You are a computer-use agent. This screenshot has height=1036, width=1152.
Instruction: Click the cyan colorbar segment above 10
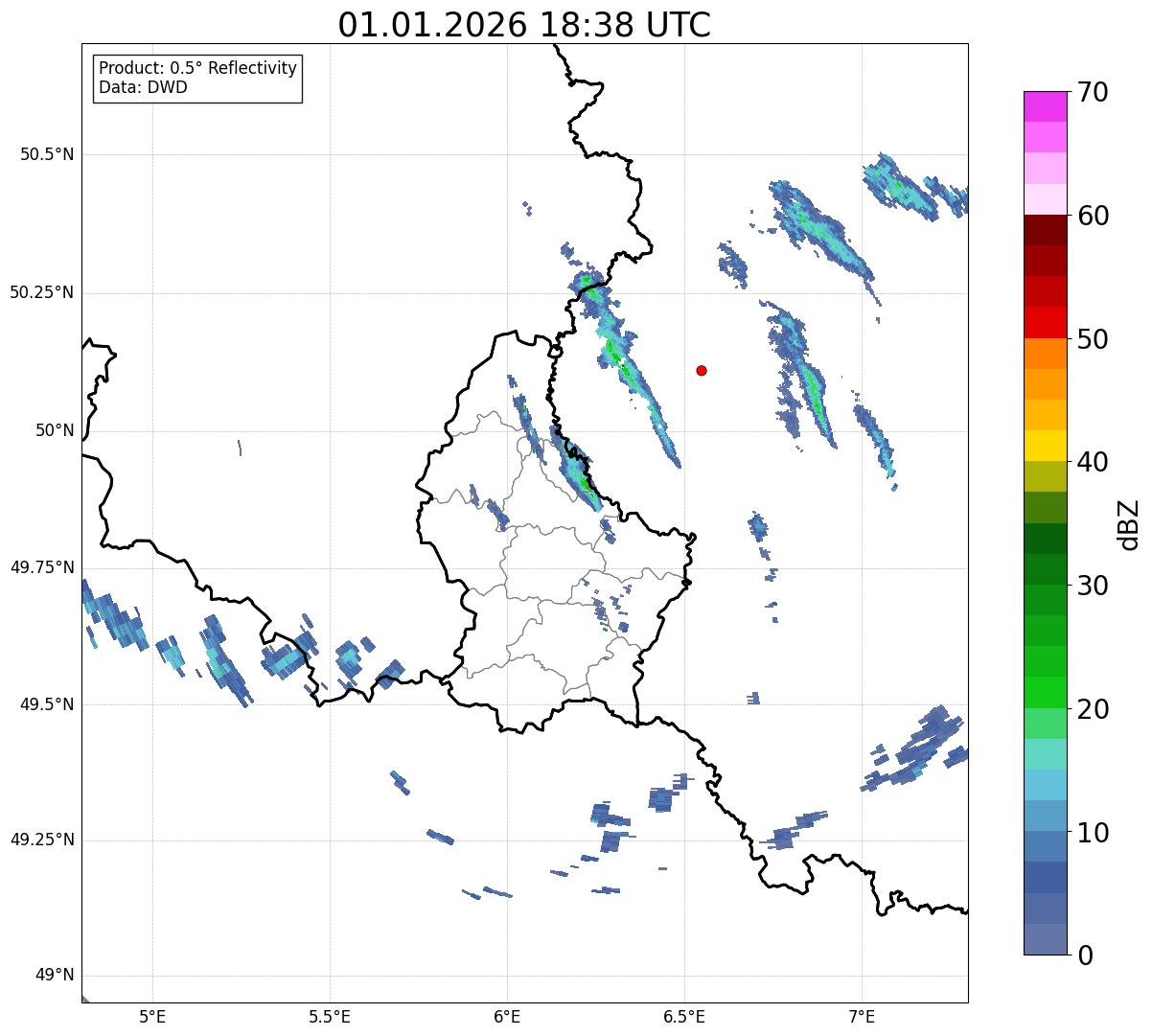click(x=1045, y=785)
